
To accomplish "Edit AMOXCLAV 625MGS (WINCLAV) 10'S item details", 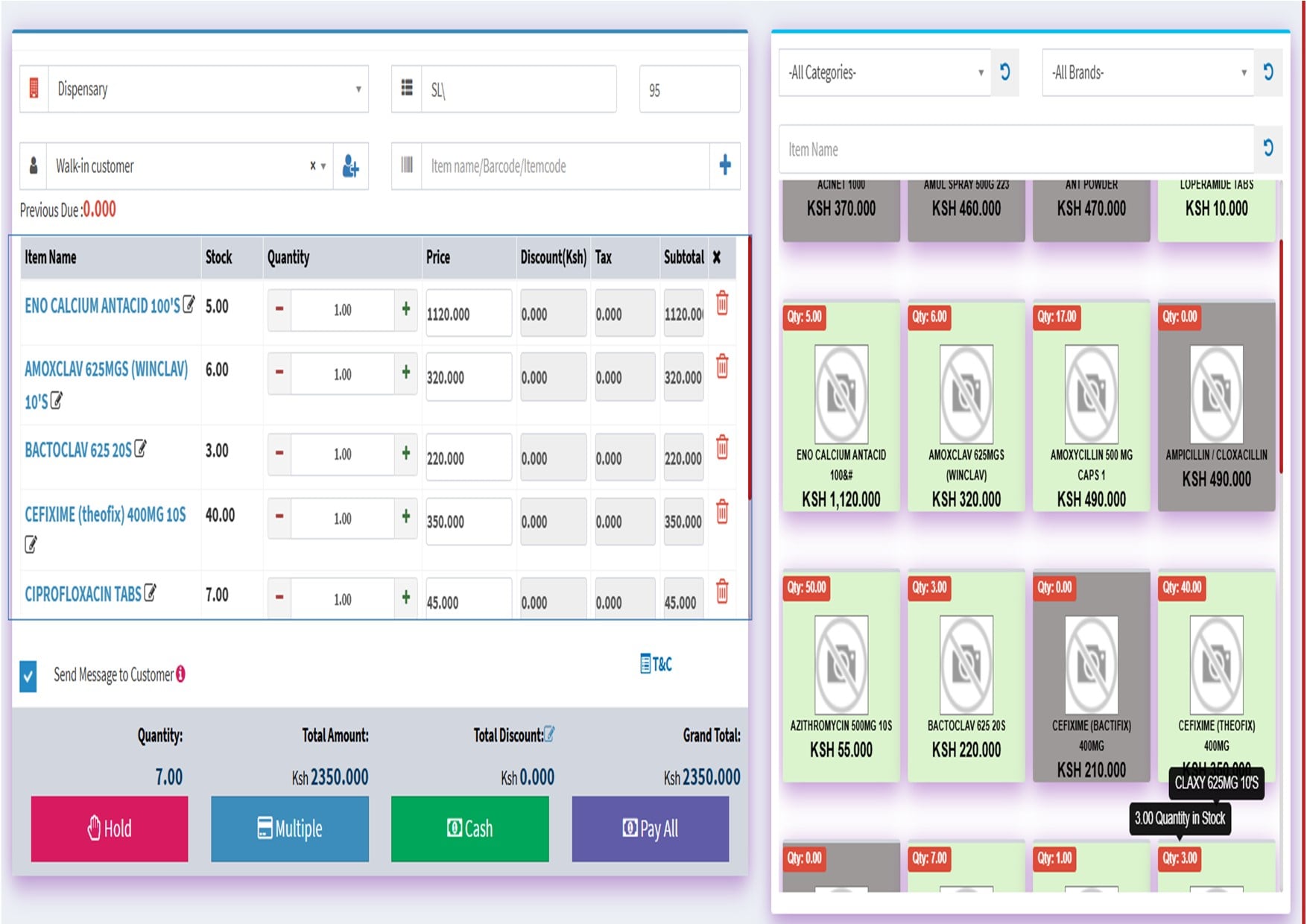I will point(56,400).
